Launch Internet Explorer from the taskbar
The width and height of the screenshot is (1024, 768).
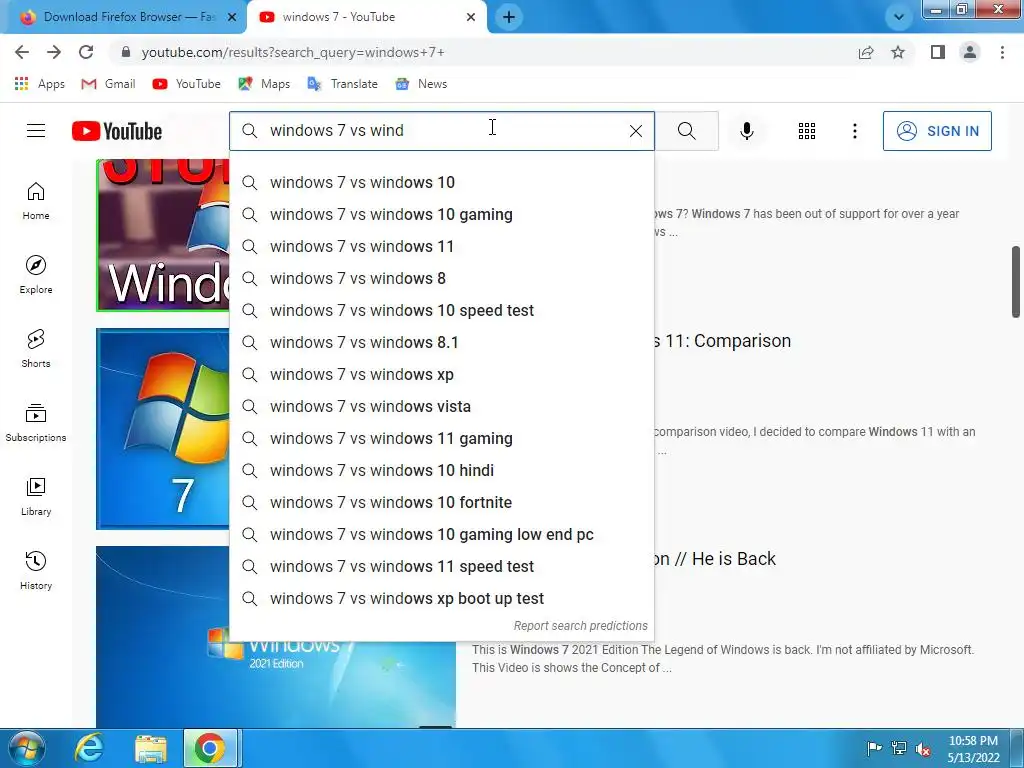88,748
